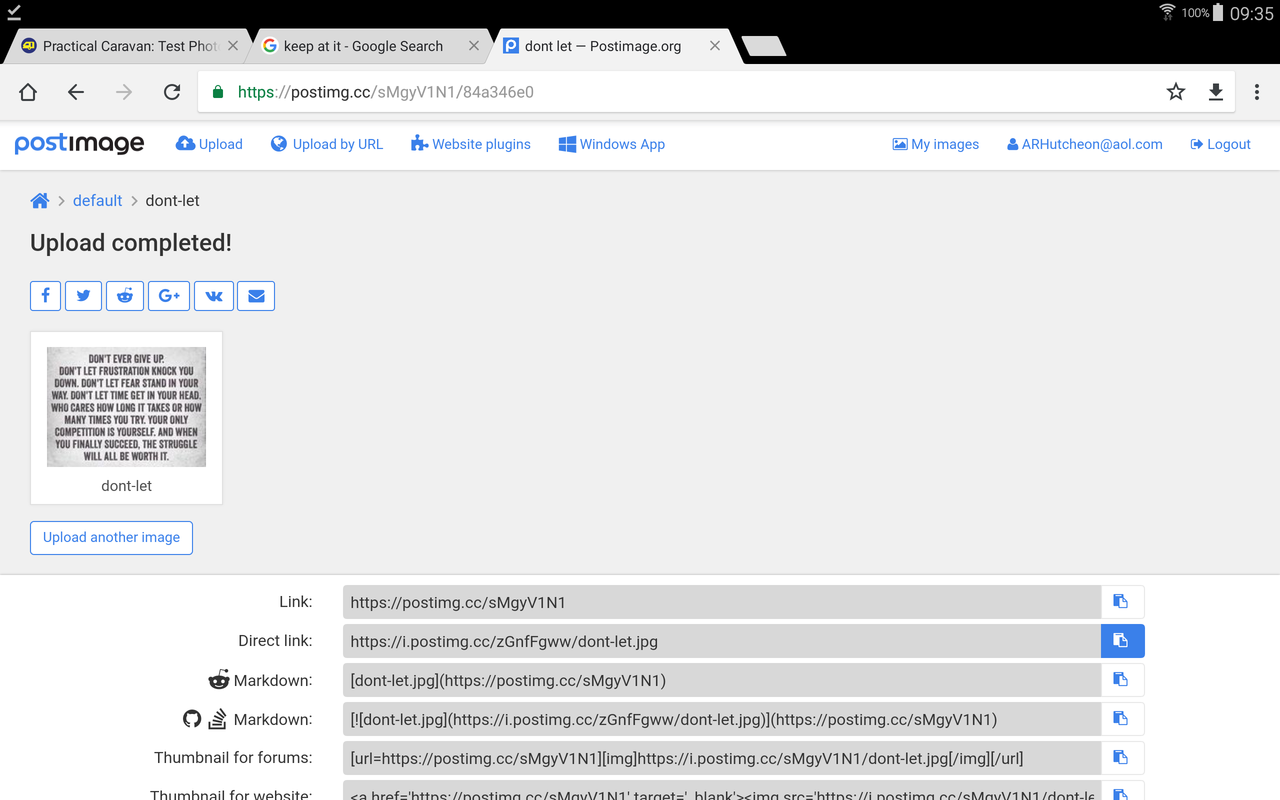1280x800 pixels.
Task: Copy Reddit Markdown code to clipboard
Action: [x=1122, y=680]
